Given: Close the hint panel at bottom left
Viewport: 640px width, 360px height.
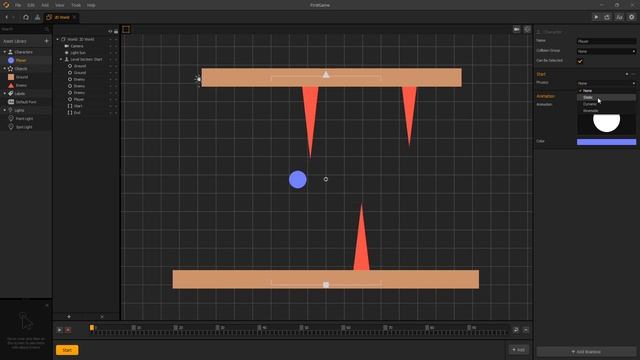Looking at the screenshot, I should [x=47, y=305].
